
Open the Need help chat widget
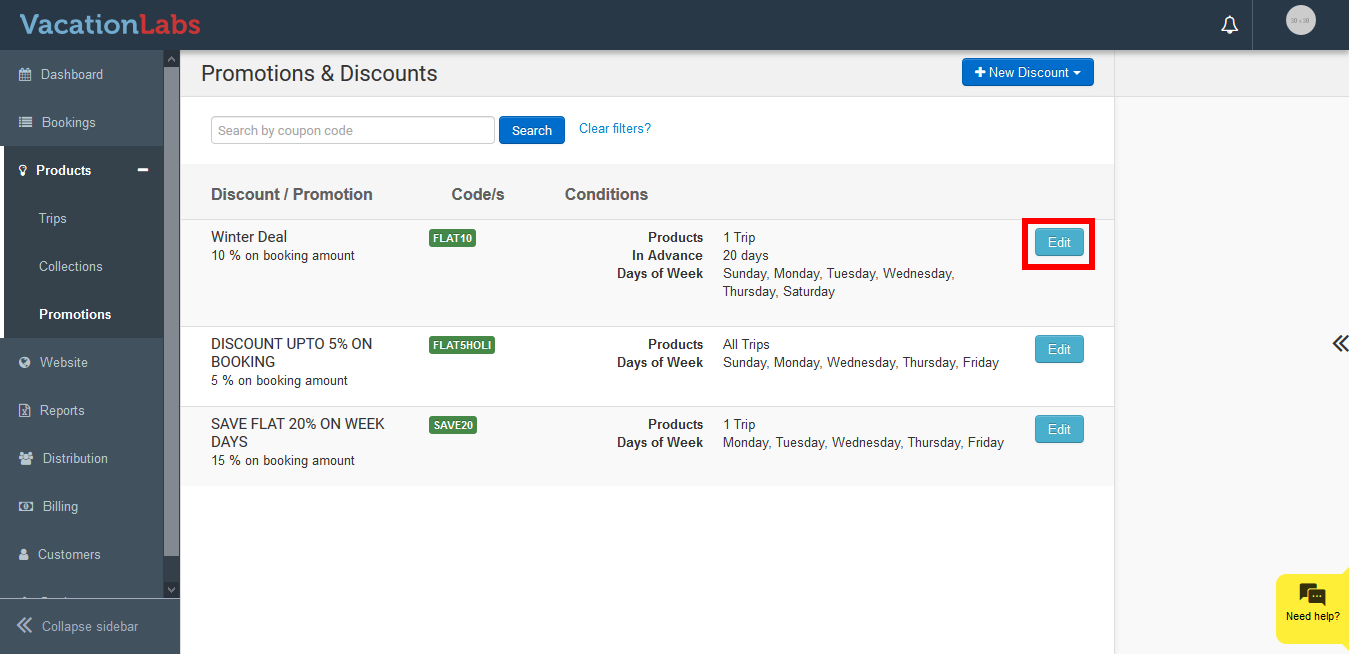(x=1312, y=603)
